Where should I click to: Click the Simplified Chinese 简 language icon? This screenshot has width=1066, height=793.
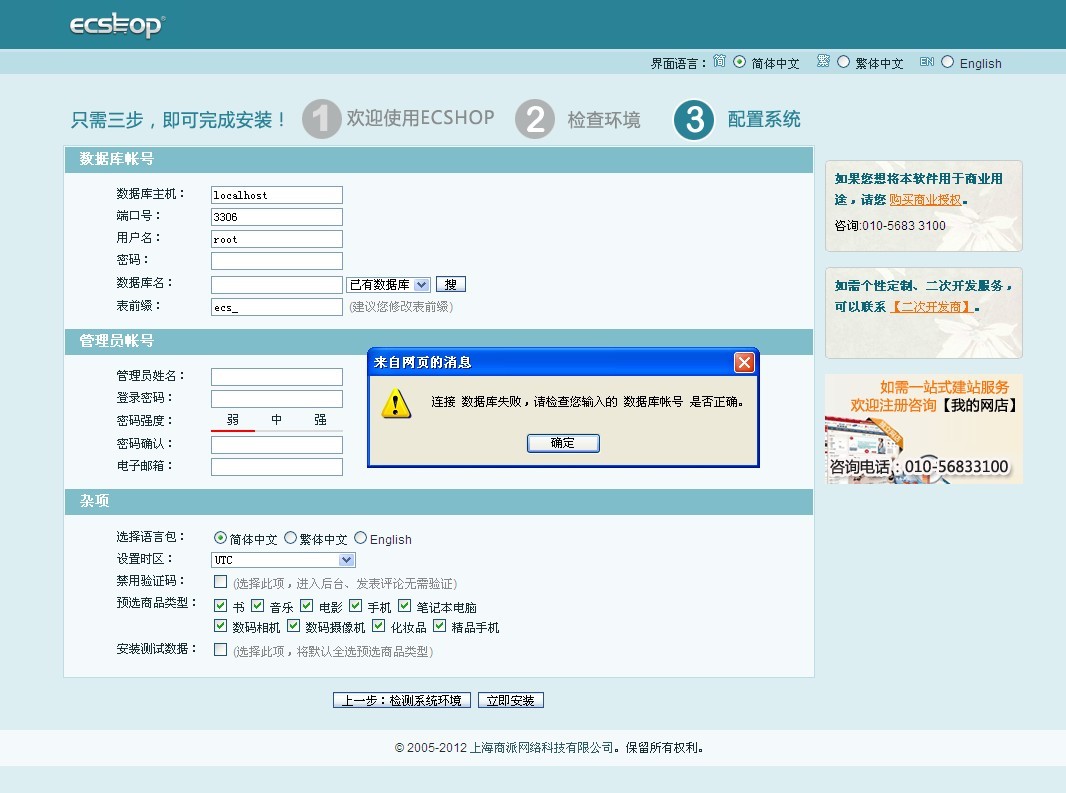(719, 62)
